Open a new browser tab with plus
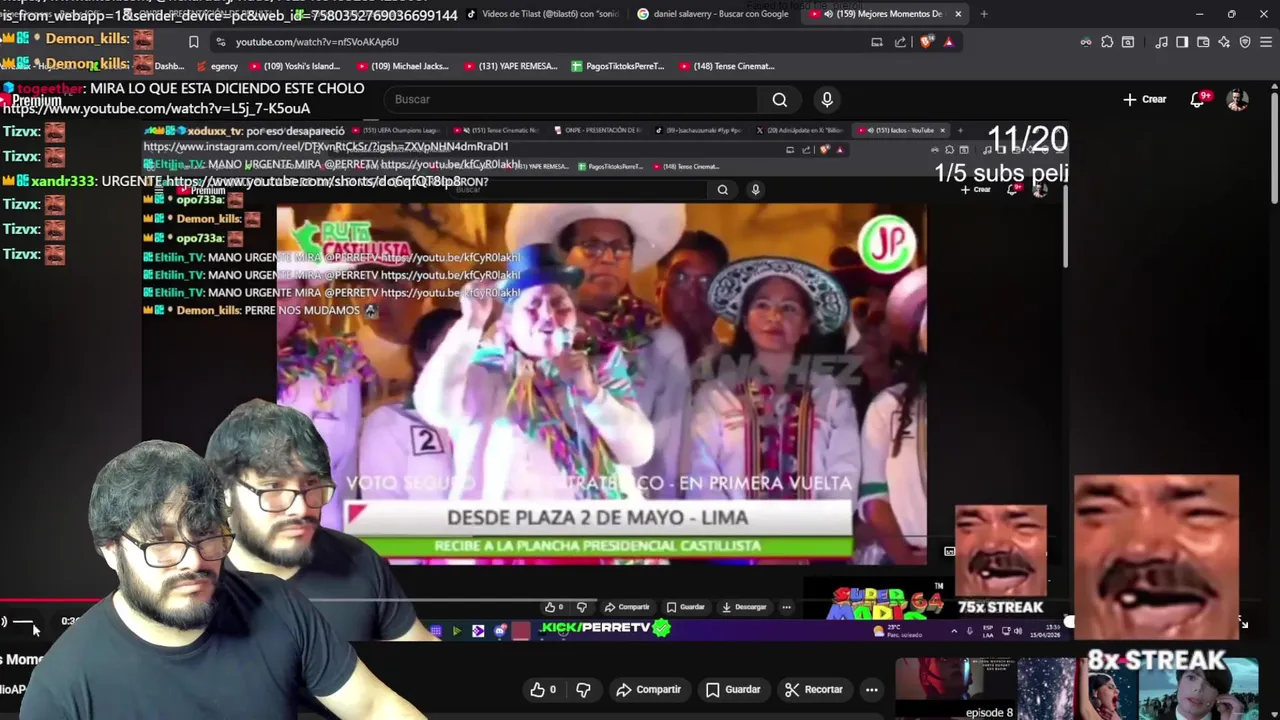The image size is (1280, 720). coord(984,14)
